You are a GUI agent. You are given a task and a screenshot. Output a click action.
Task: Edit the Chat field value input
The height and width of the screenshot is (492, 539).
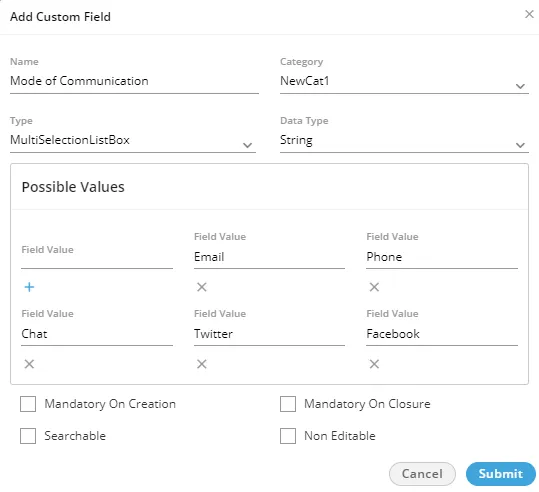[97, 334]
